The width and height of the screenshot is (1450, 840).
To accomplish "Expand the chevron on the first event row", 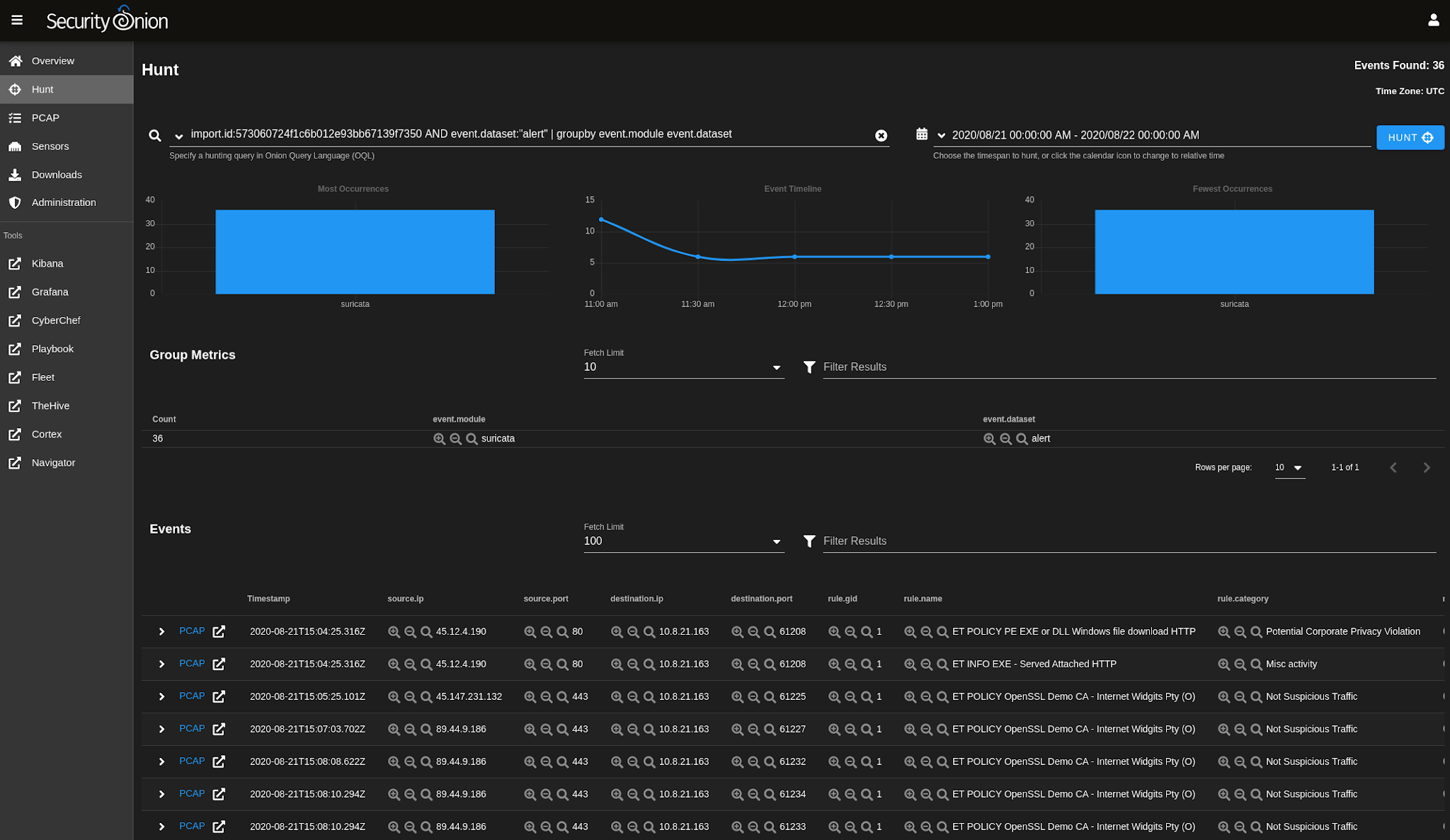I will click(161, 631).
